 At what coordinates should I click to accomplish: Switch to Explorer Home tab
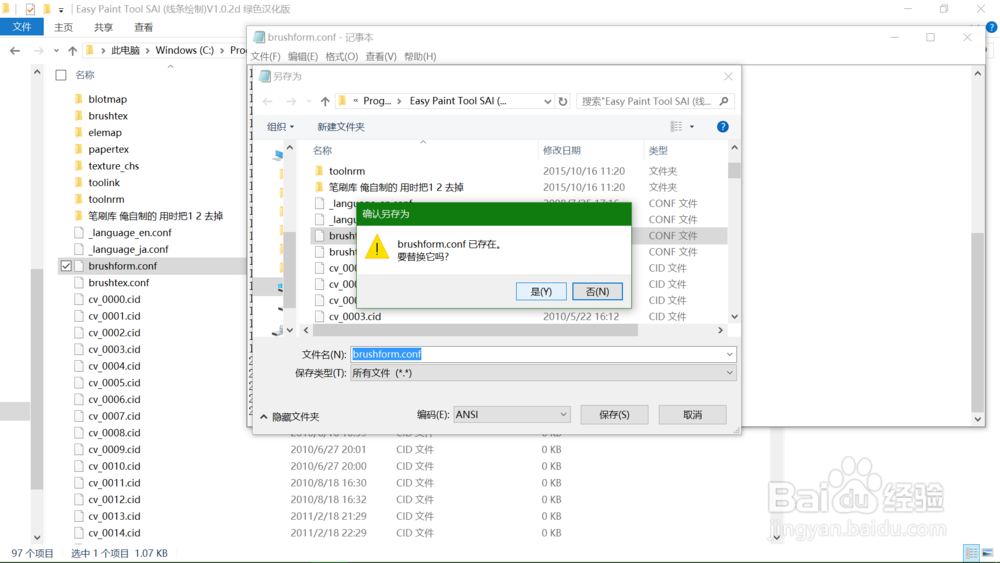pyautogui.click(x=63, y=27)
